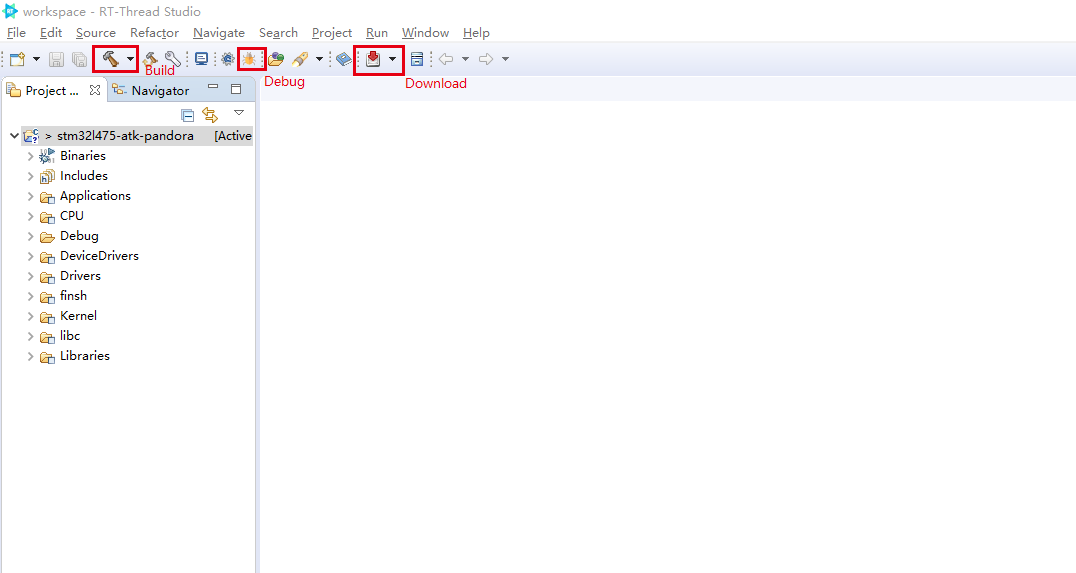Expand the Debug folder

[x=30, y=236]
